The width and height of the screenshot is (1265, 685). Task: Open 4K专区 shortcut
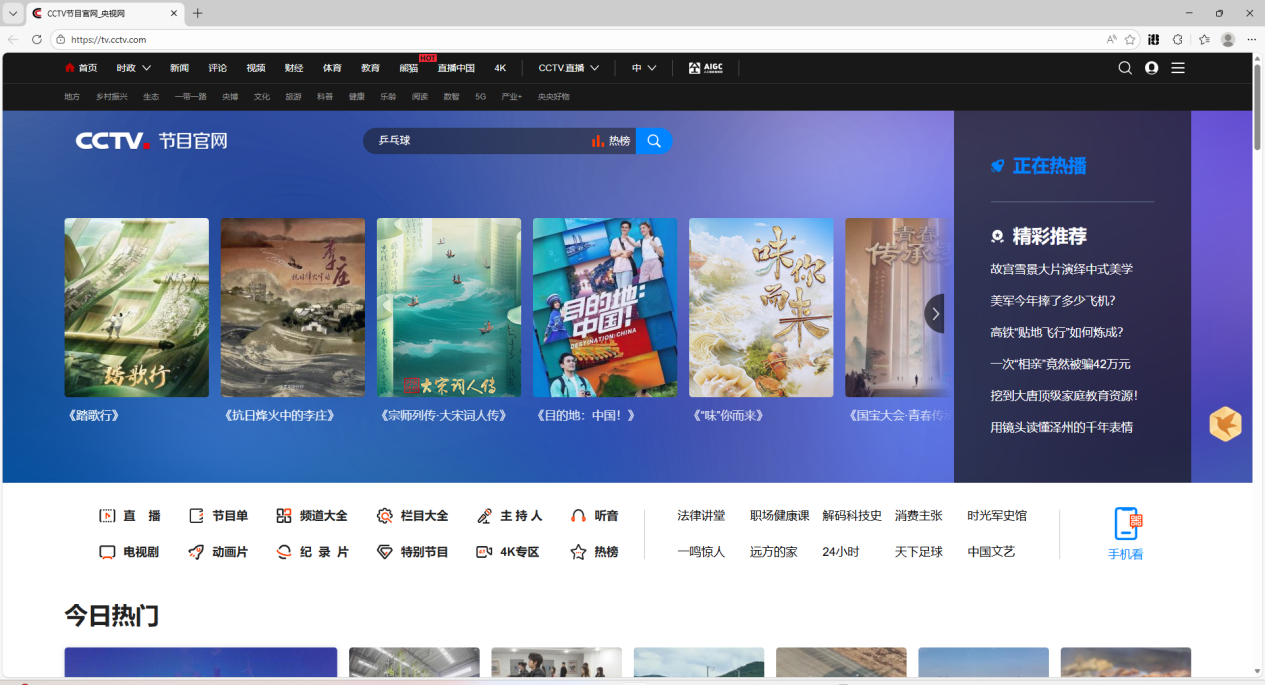(x=508, y=552)
